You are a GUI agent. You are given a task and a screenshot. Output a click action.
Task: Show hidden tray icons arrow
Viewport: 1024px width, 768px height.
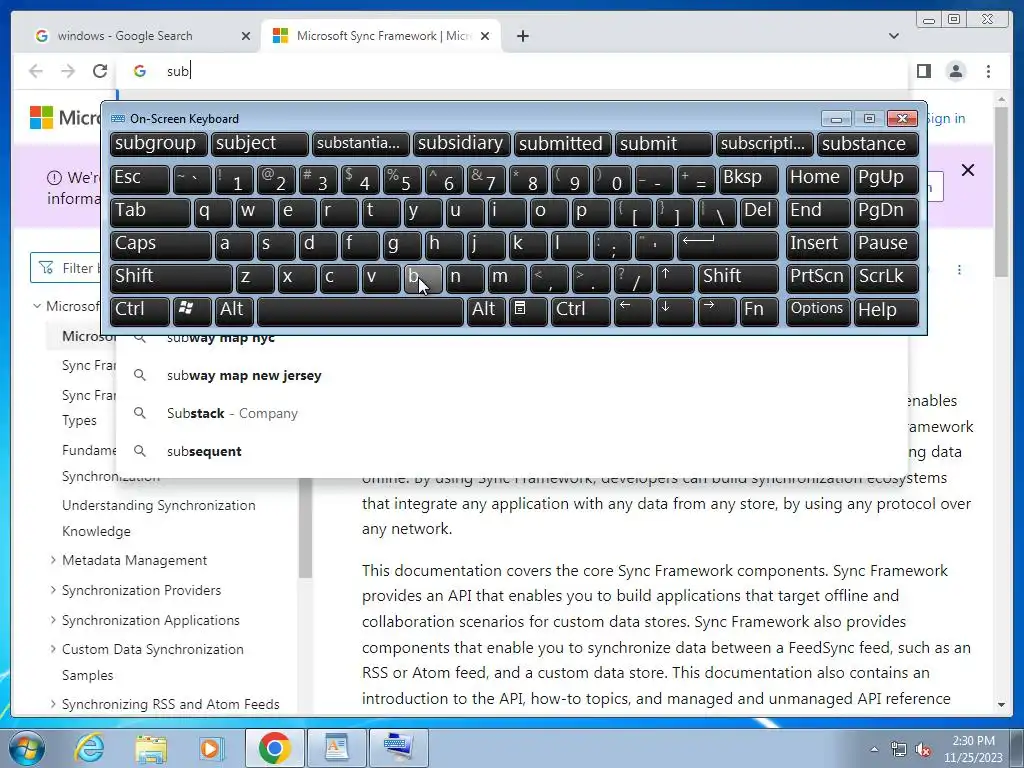tap(874, 749)
